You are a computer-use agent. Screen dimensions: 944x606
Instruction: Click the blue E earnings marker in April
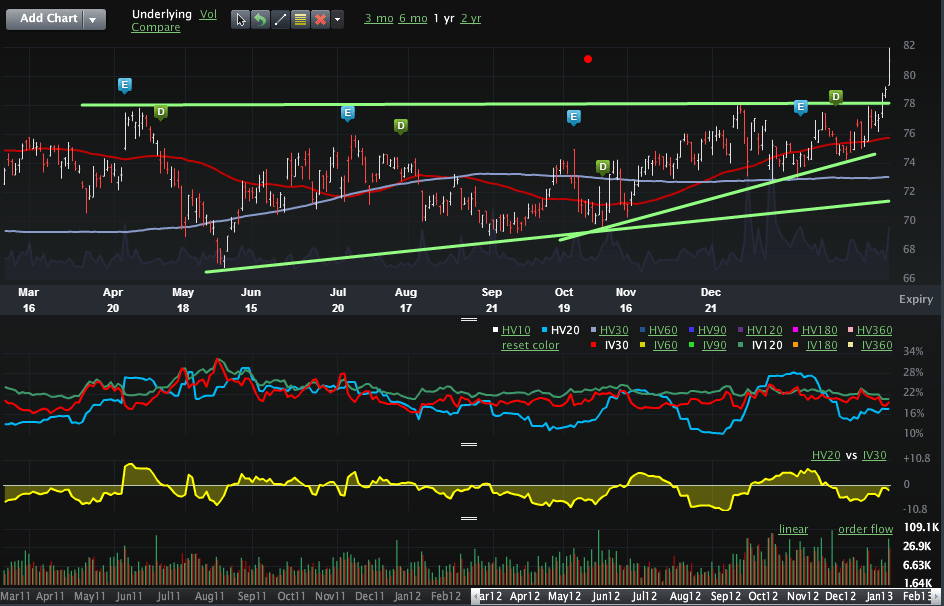click(x=124, y=85)
